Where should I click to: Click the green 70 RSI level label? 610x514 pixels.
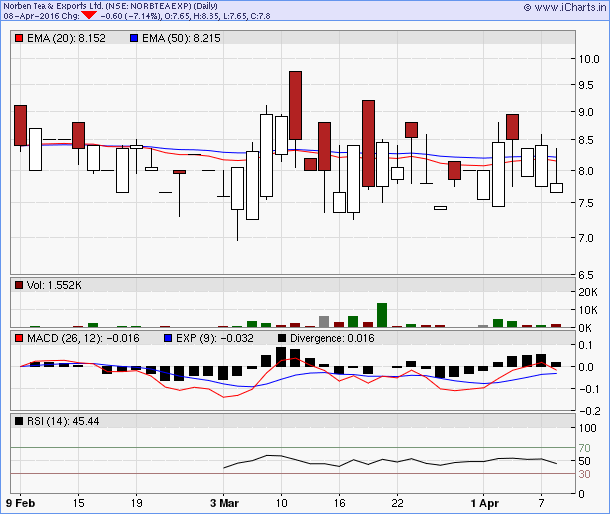tap(584, 448)
